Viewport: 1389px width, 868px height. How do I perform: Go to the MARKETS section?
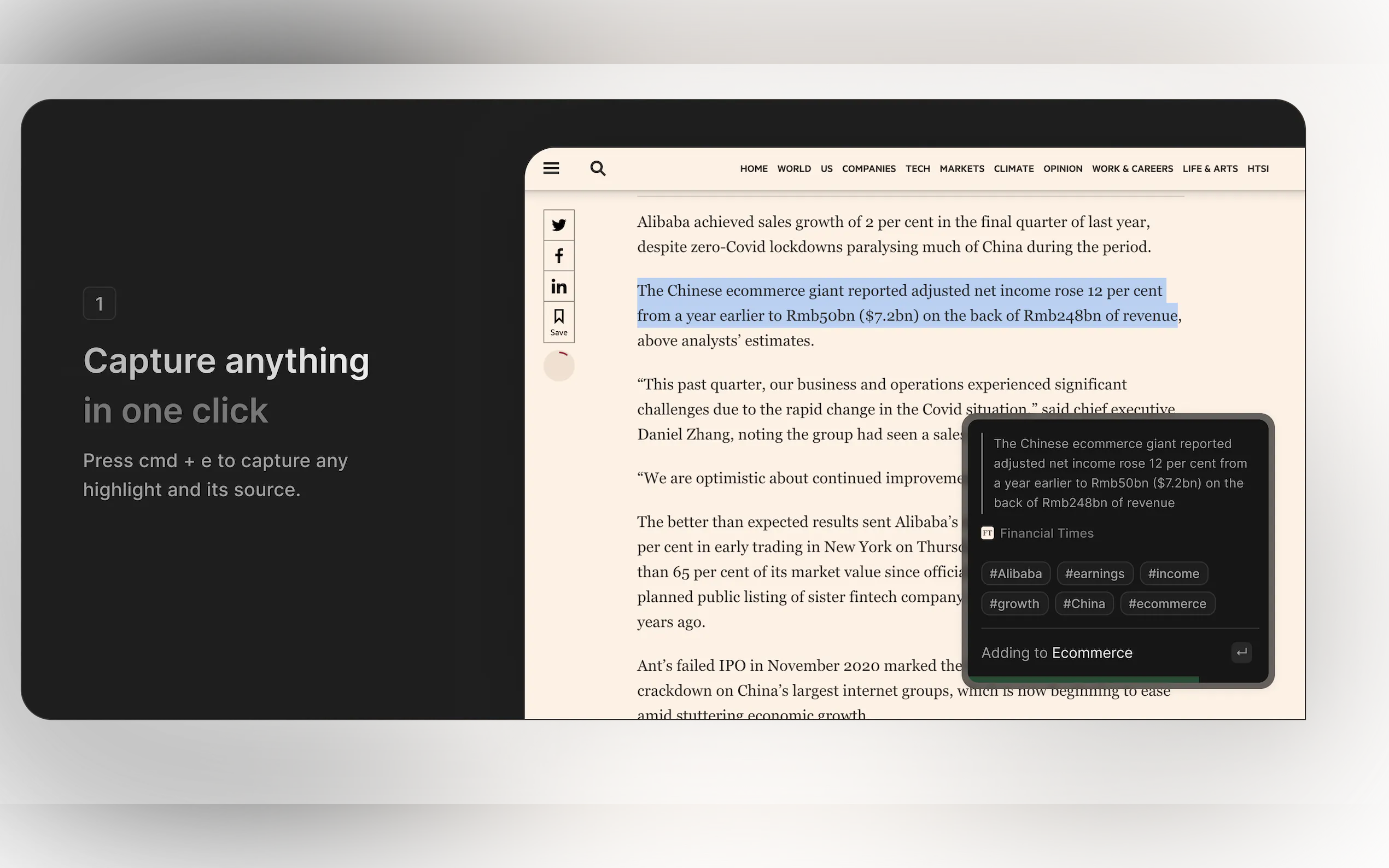pyautogui.click(x=961, y=169)
